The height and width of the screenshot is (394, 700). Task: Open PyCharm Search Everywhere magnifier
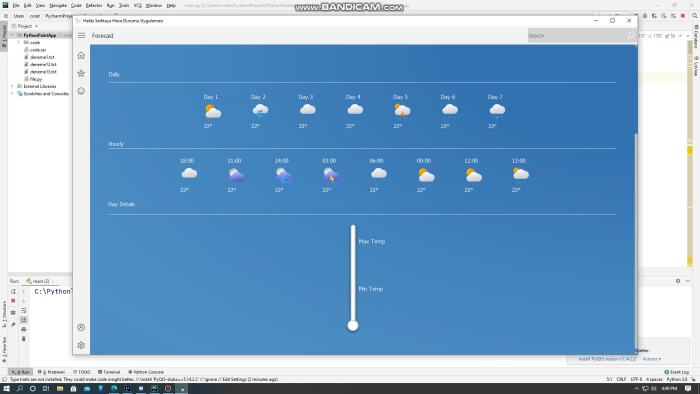tap(695, 16)
